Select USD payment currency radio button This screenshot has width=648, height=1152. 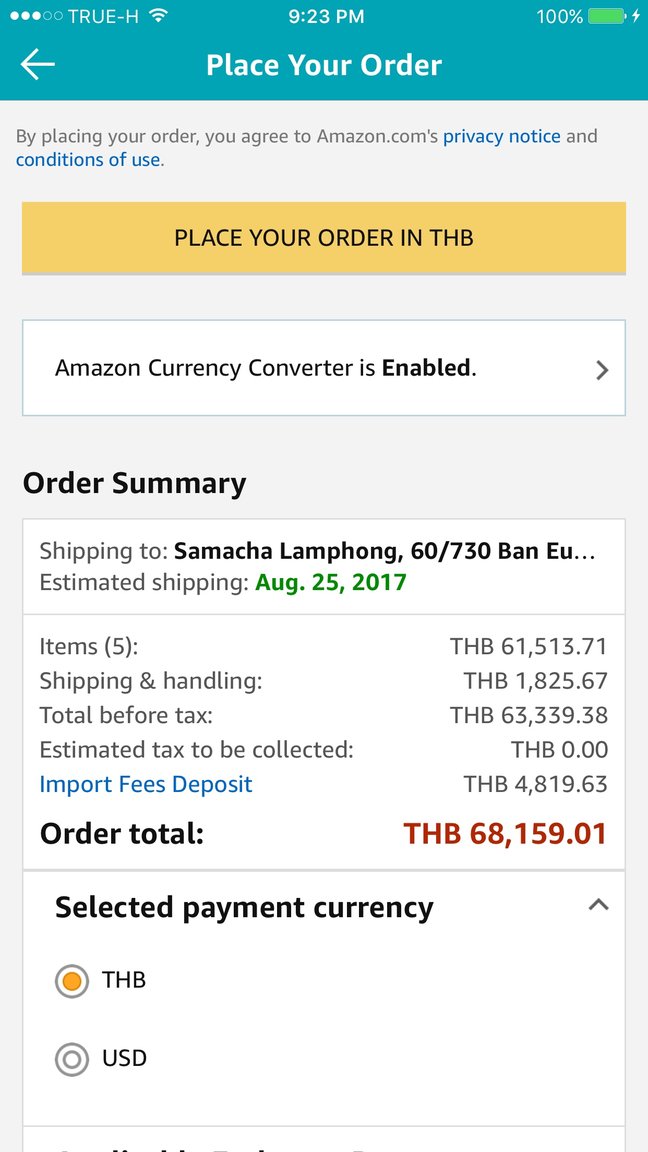click(72, 1059)
